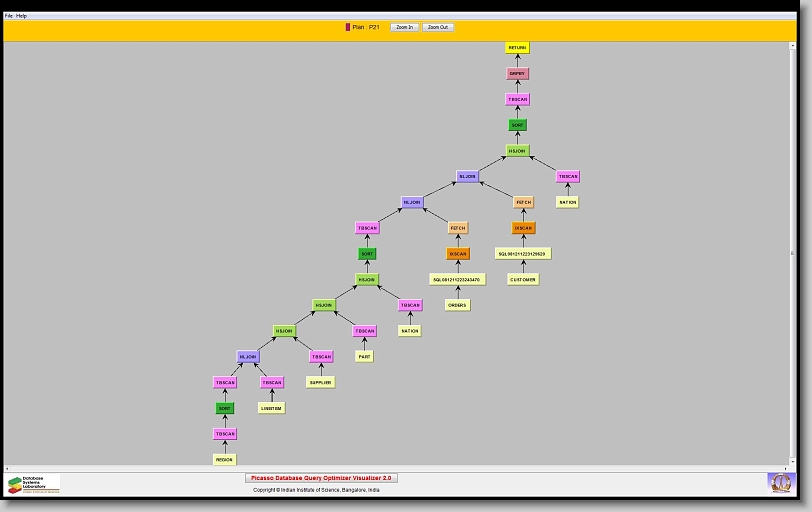Screen dimensions: 812x512
Task: Click the horizontal scrollbar below the plan
Action: click(400, 468)
